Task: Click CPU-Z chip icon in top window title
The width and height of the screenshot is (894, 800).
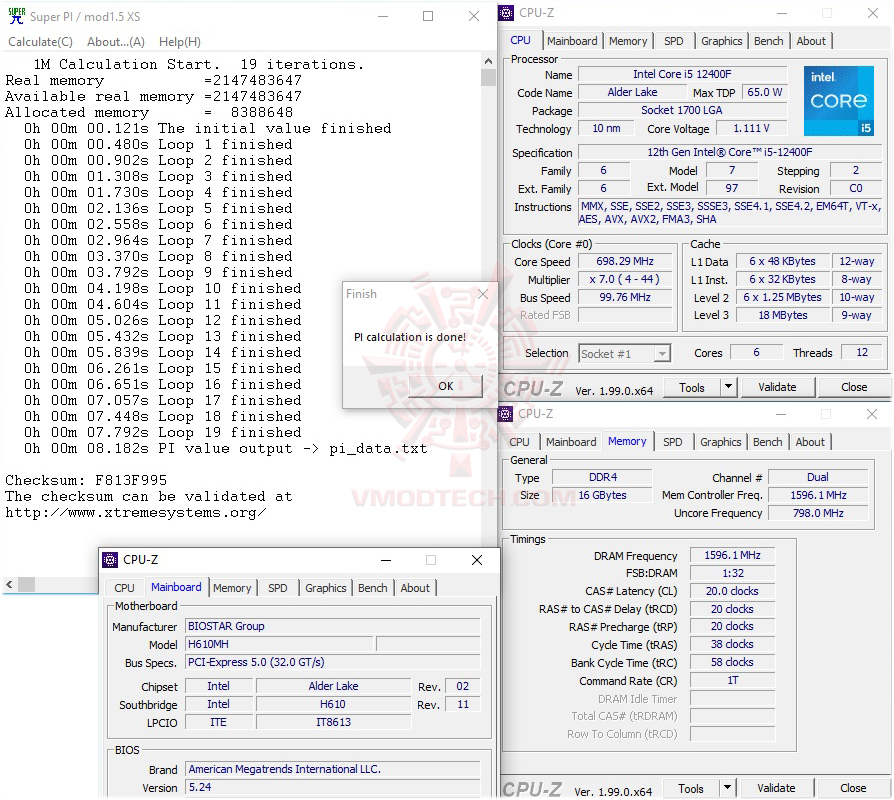Action: (x=506, y=13)
